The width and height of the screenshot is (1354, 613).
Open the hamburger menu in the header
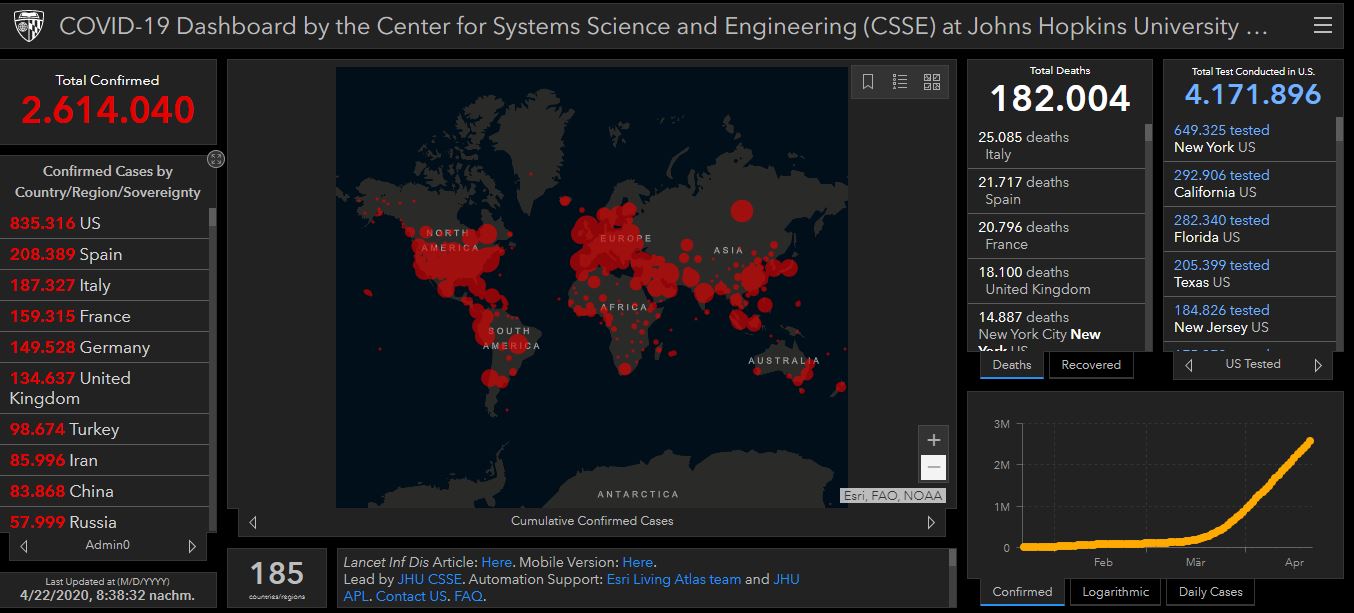point(1322,26)
